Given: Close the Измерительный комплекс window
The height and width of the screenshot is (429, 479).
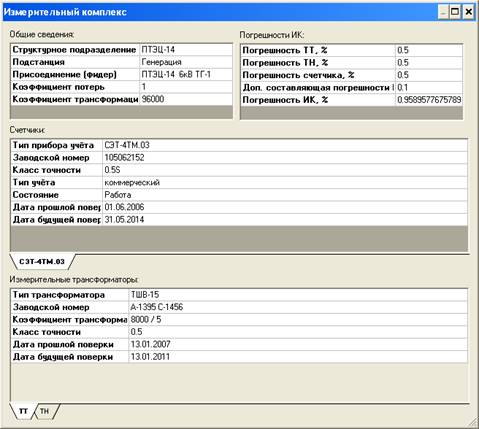Looking at the screenshot, I should (x=469, y=12).
